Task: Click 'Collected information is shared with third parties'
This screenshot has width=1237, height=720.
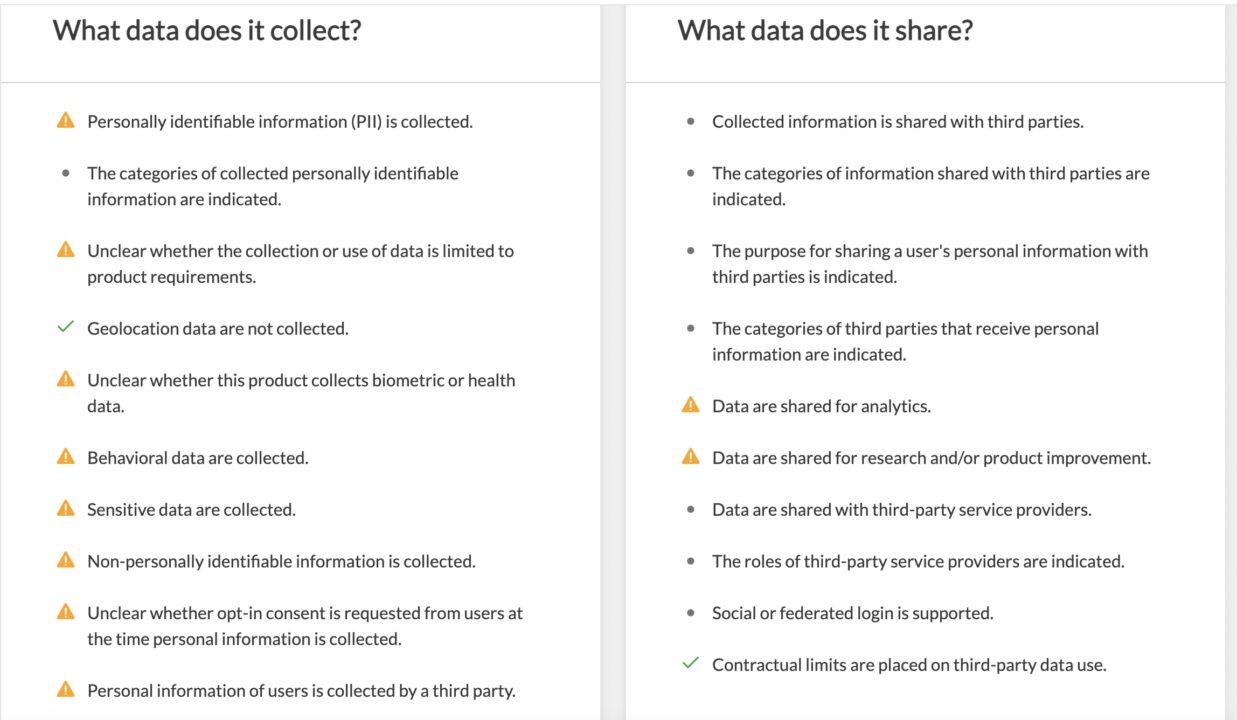Action: (897, 122)
